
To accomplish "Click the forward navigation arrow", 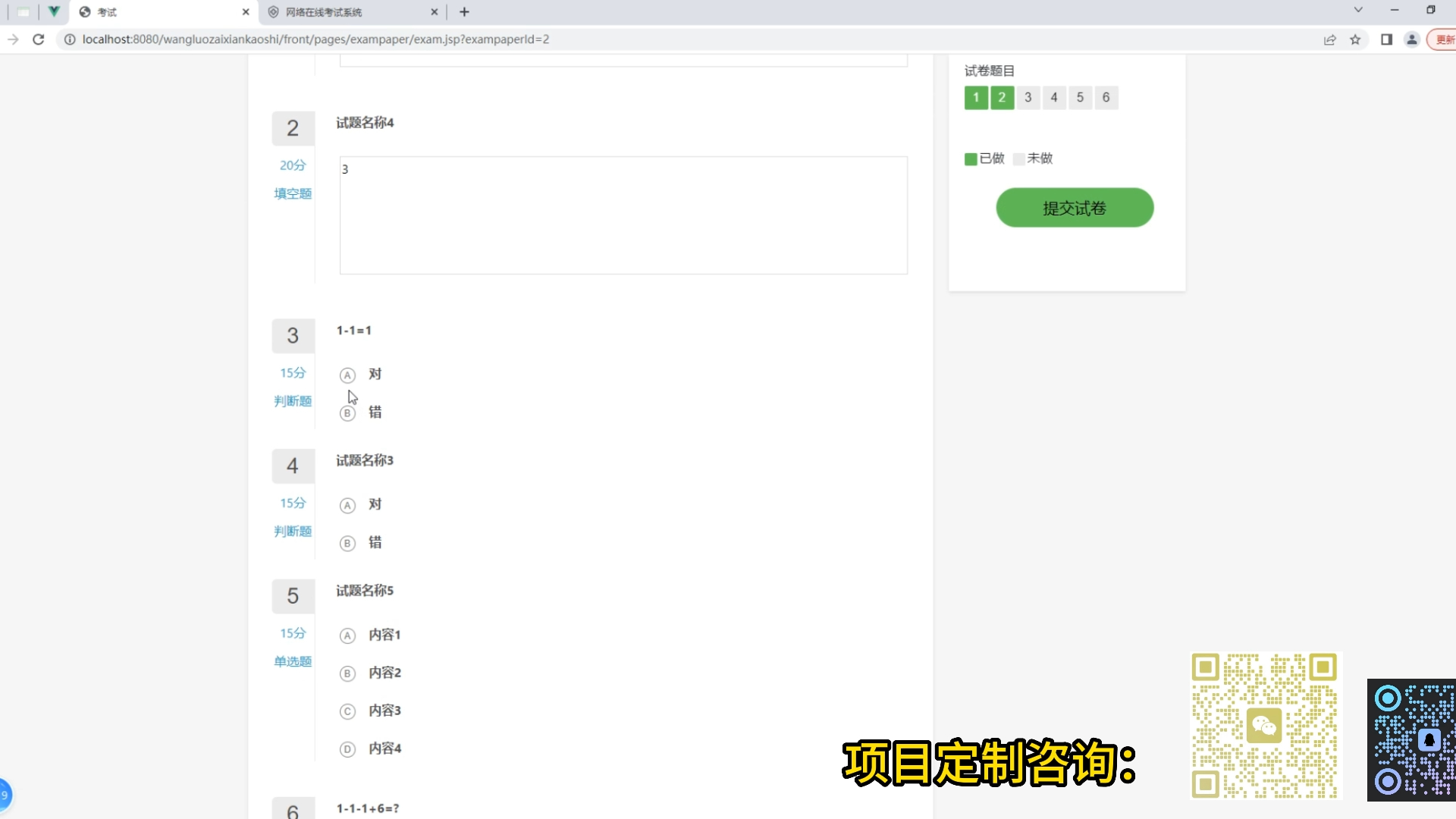I will pyautogui.click(x=13, y=39).
